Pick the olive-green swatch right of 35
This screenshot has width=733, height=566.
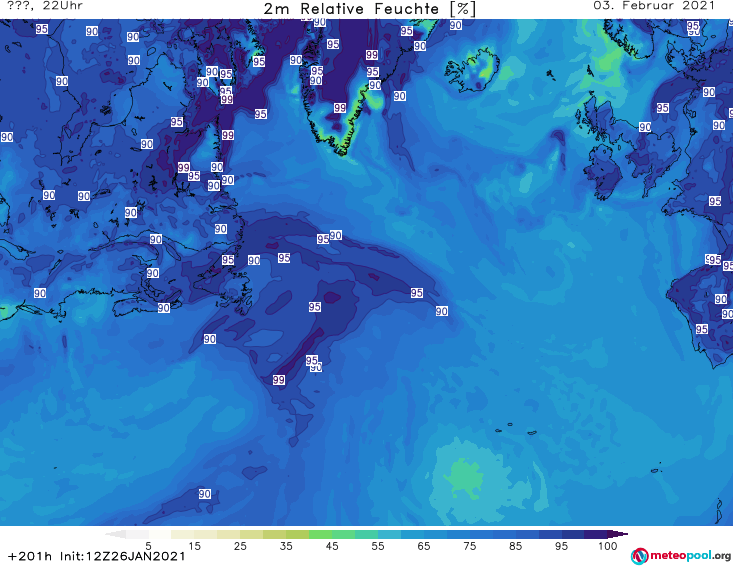click(297, 534)
